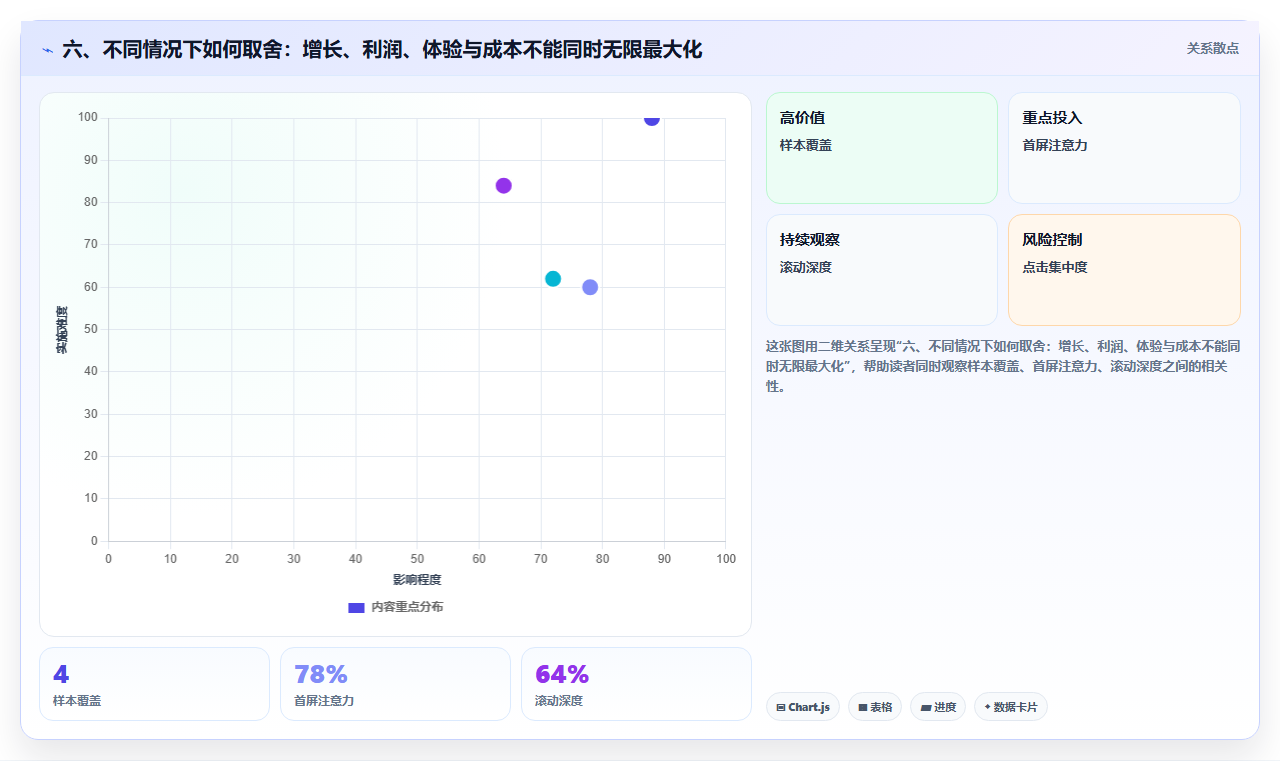Select the purple scatter point near 84
The height and width of the screenshot is (761, 1280).
coord(504,186)
